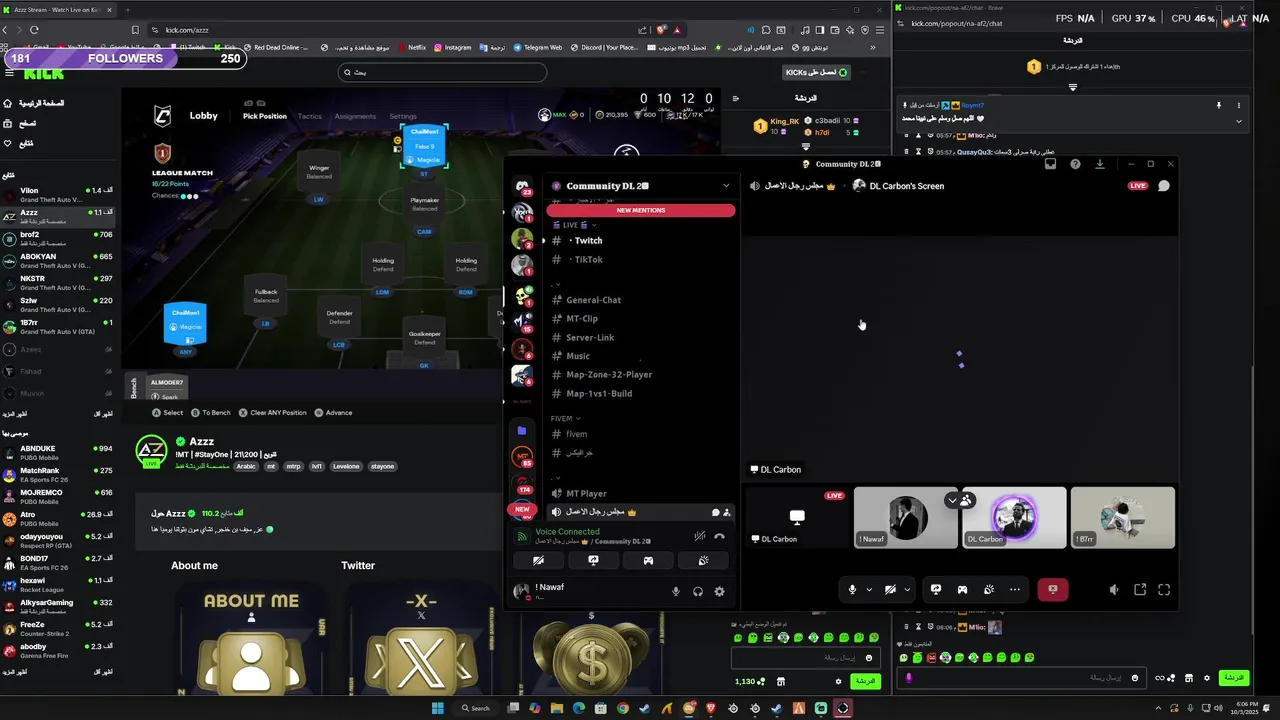Viewport: 1280px width, 720px height.
Task: Enter fullscreen for Discord stream
Action: click(x=1164, y=590)
